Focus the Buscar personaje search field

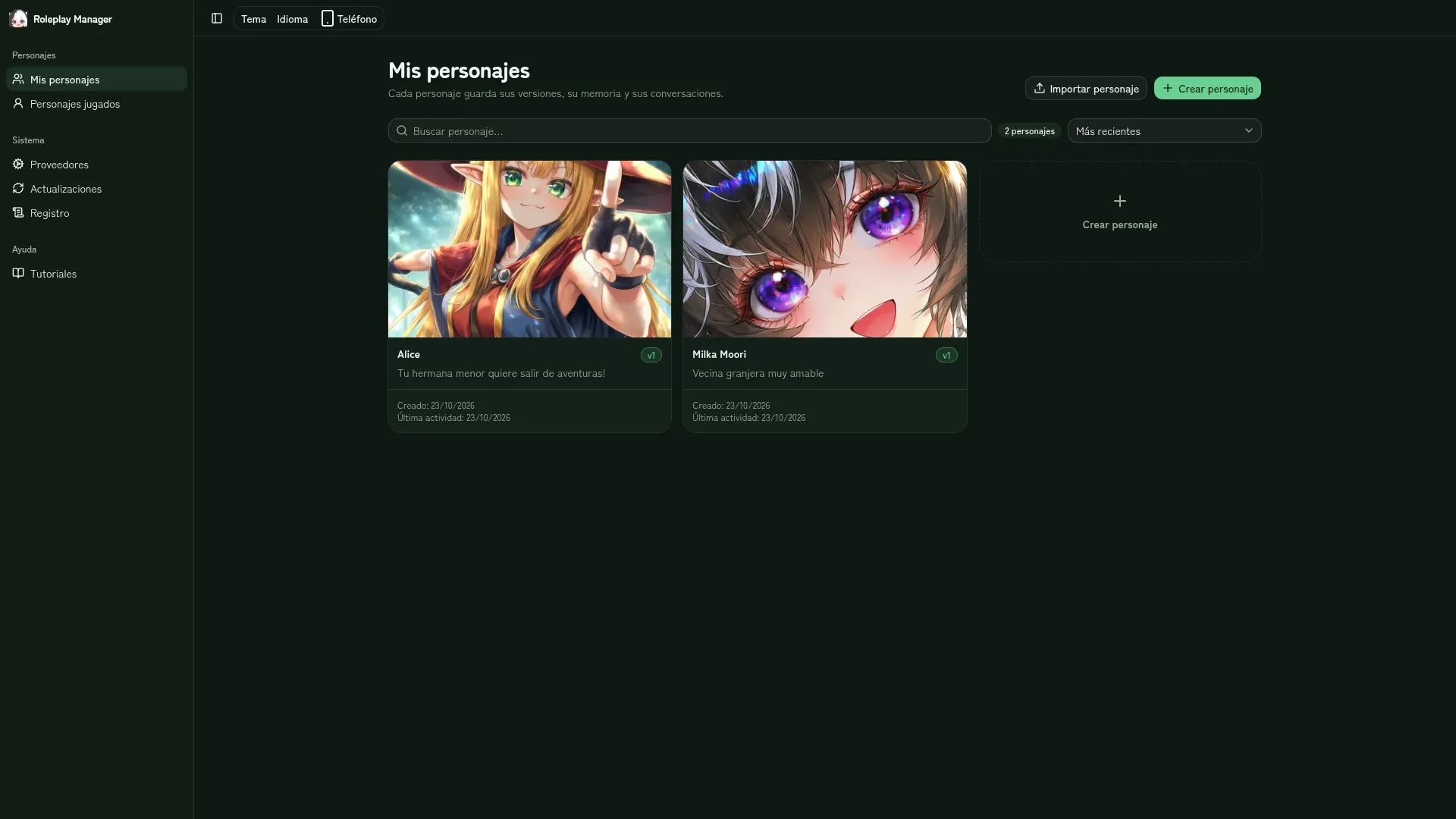click(x=689, y=131)
